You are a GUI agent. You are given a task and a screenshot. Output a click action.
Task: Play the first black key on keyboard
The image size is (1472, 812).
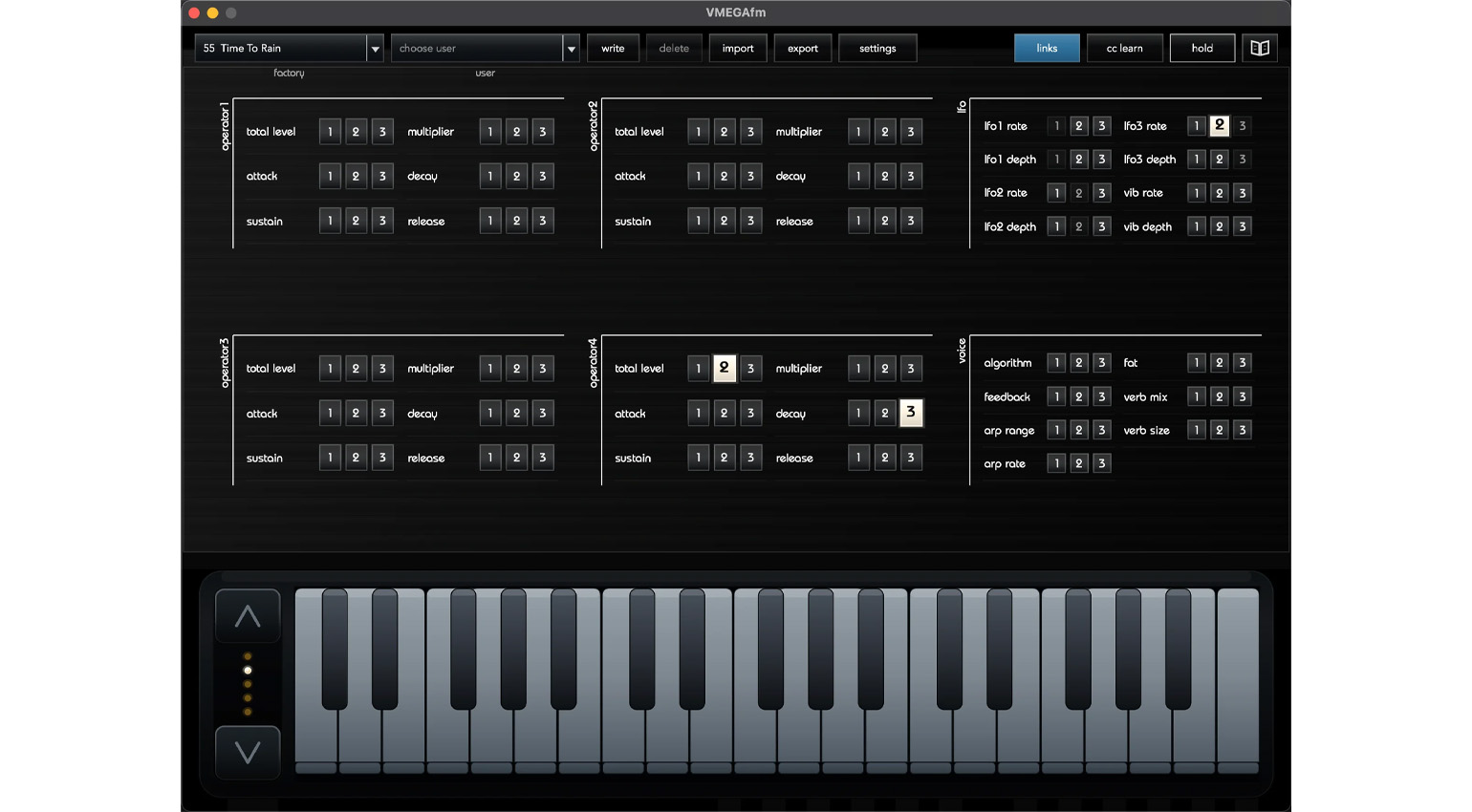(335, 650)
